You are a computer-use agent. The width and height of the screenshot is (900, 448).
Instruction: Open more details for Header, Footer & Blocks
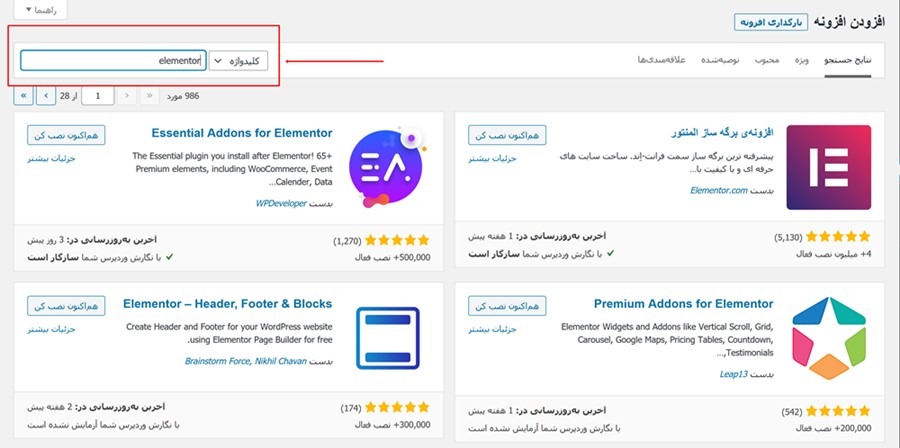tap(52, 329)
